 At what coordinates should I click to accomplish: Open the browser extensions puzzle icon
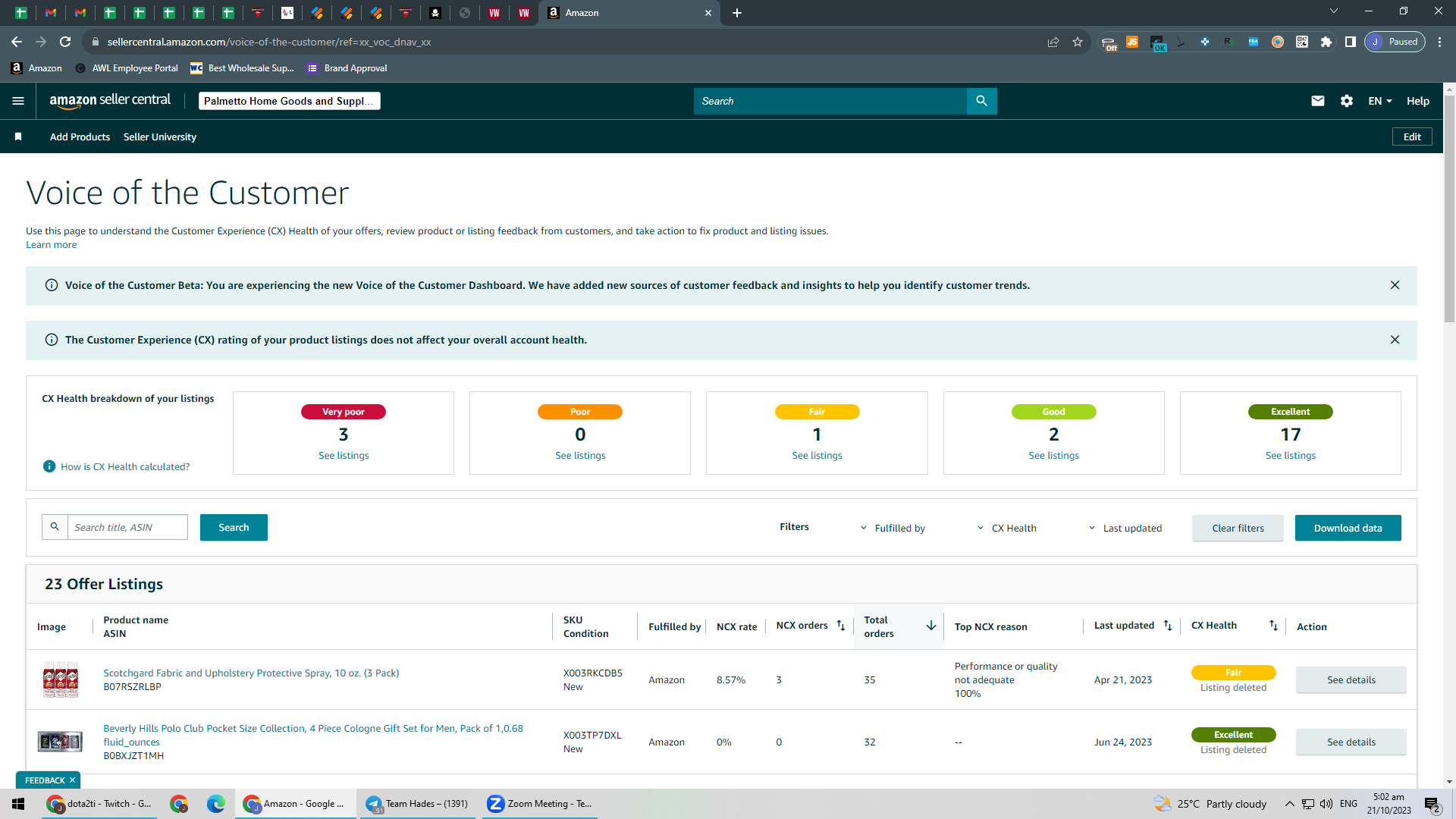click(x=1326, y=42)
